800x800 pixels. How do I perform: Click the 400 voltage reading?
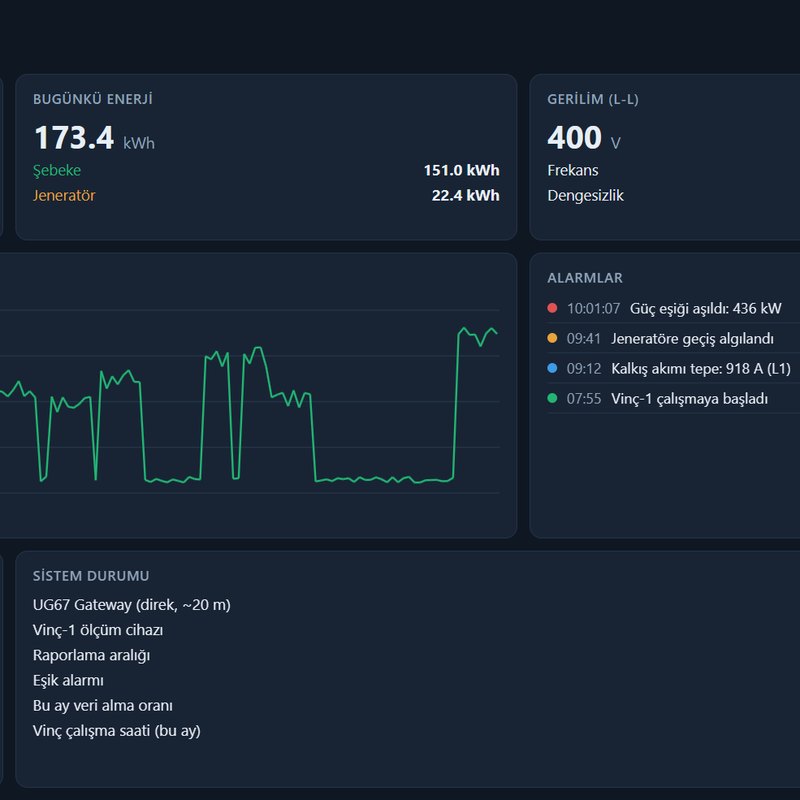pos(574,138)
